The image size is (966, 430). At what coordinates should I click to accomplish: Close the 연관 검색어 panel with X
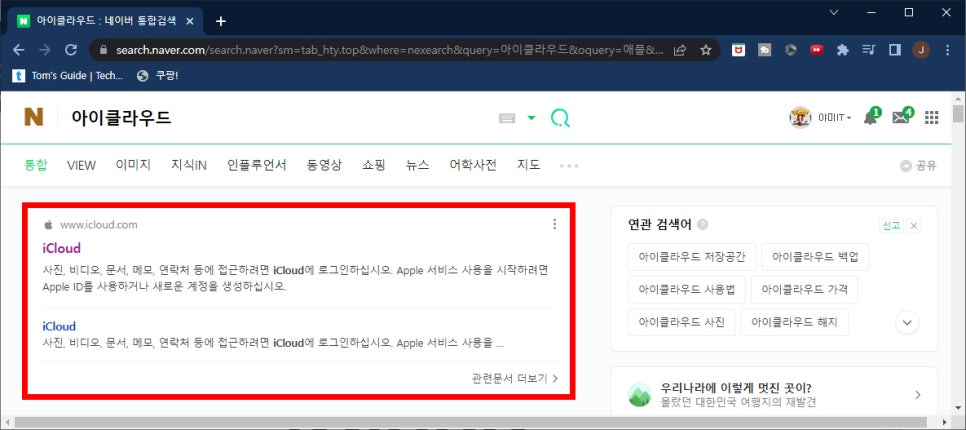914,225
